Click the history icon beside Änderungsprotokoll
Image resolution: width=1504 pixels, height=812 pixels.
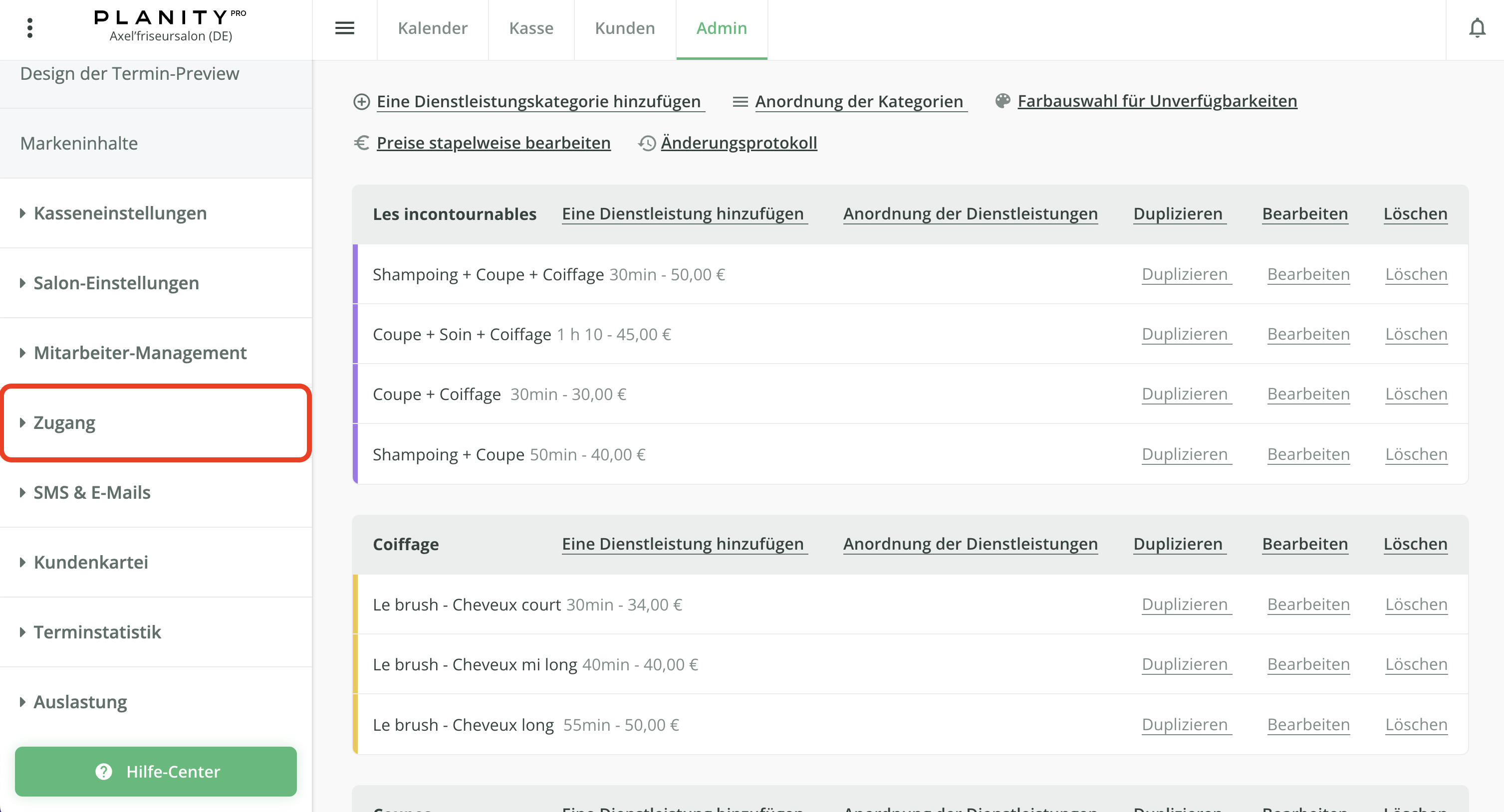pos(646,143)
